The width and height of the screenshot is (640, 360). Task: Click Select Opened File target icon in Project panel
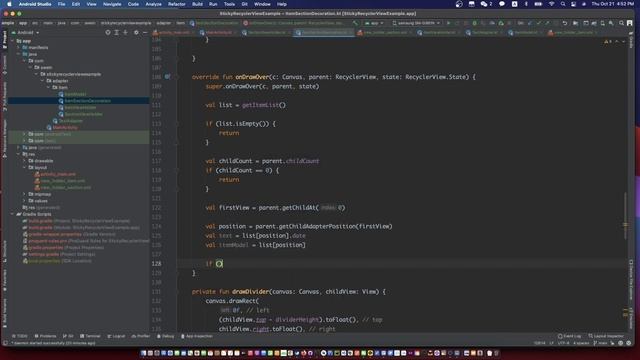point(108,32)
